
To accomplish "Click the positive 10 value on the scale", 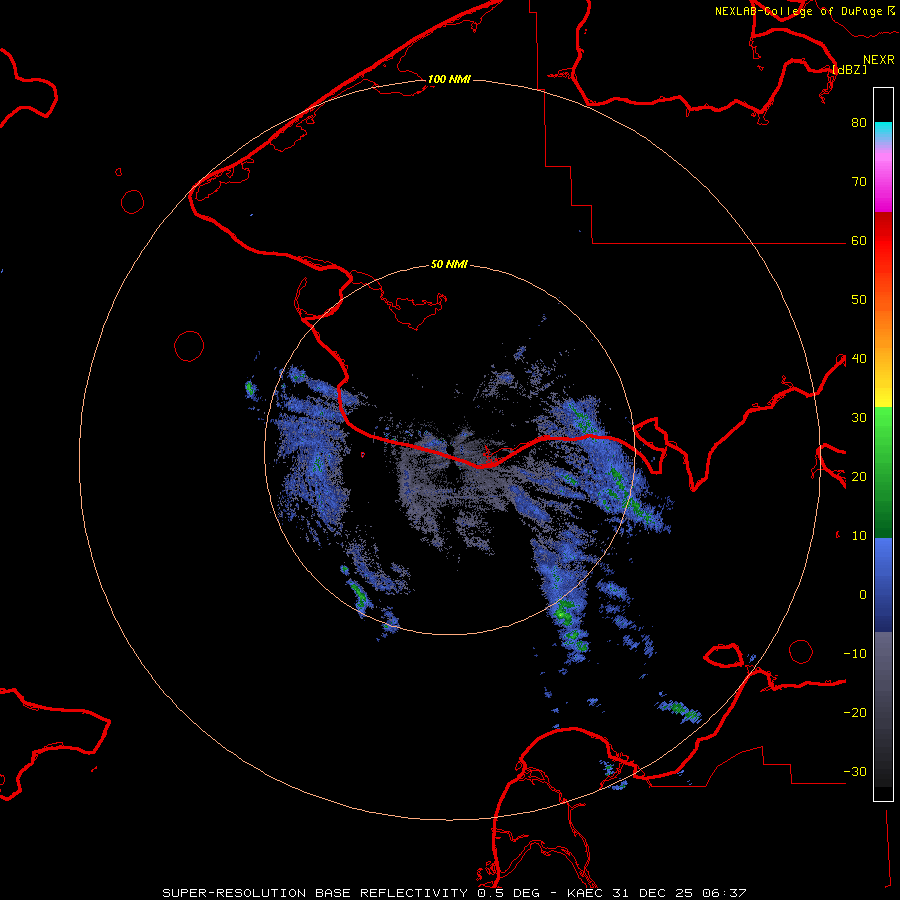I will tap(859, 536).
